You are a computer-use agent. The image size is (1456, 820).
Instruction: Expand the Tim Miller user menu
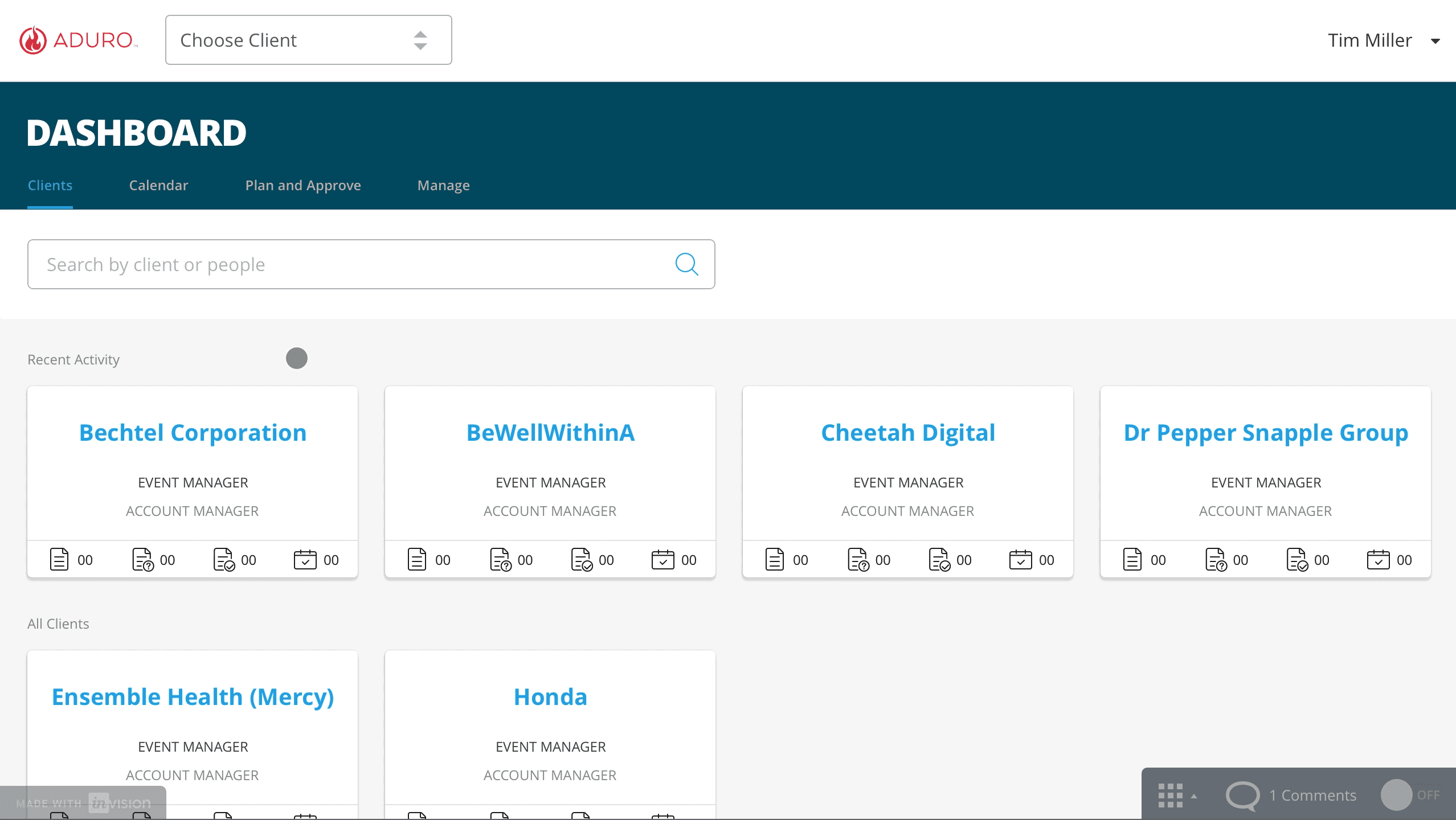[x=1435, y=41]
